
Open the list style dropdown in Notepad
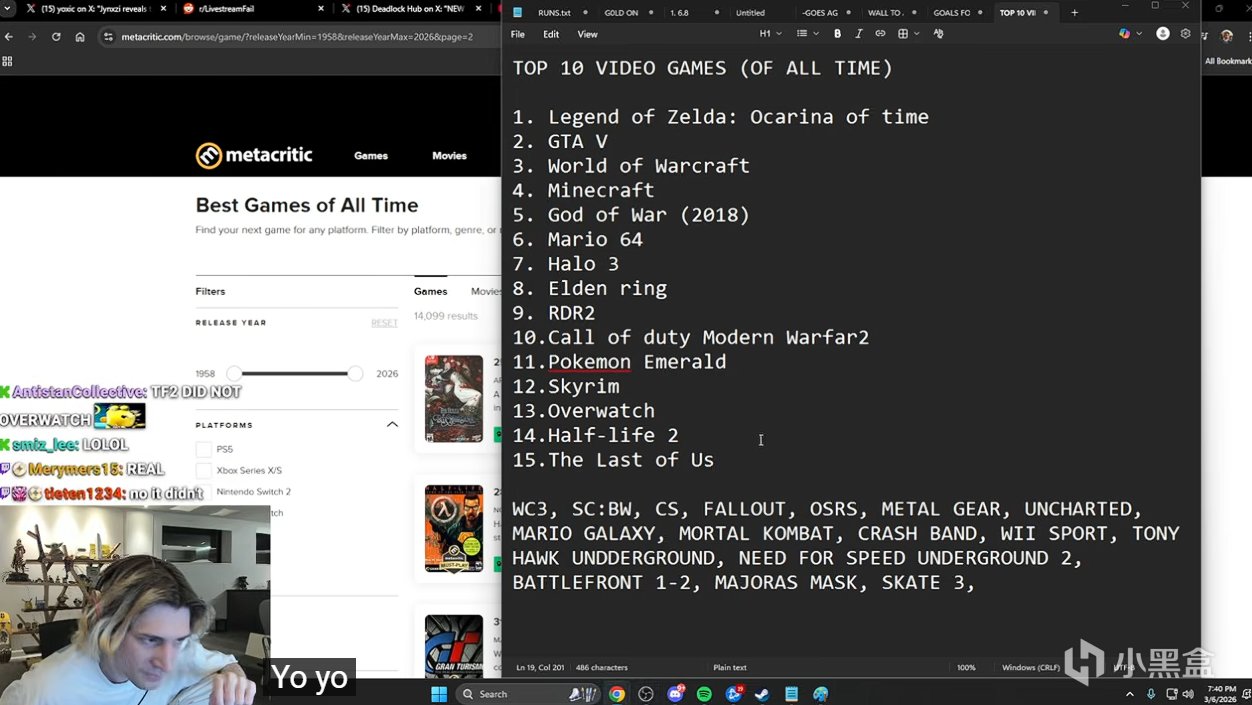[x=808, y=33]
